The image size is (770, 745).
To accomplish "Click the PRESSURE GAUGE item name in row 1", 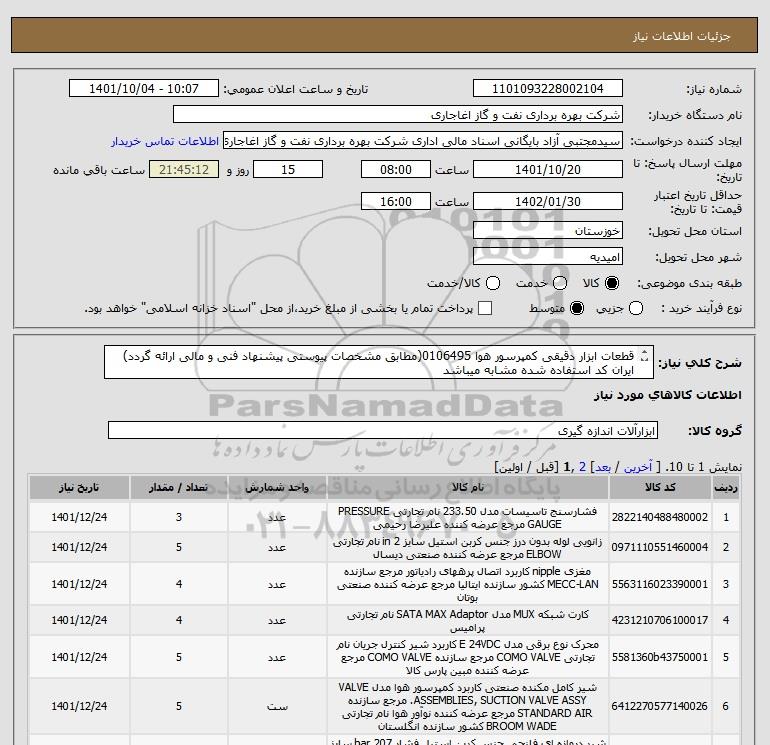I will point(468,518).
